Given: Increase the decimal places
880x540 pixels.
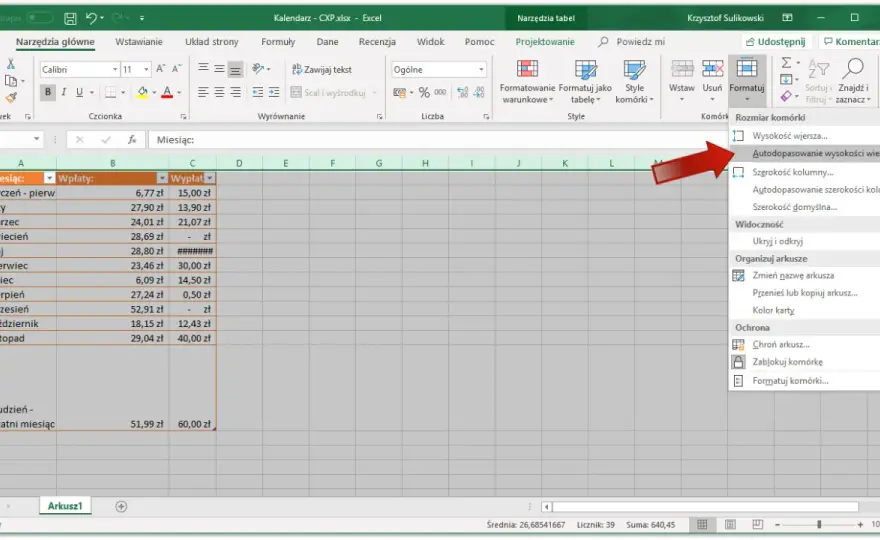Looking at the screenshot, I should click(x=462, y=93).
